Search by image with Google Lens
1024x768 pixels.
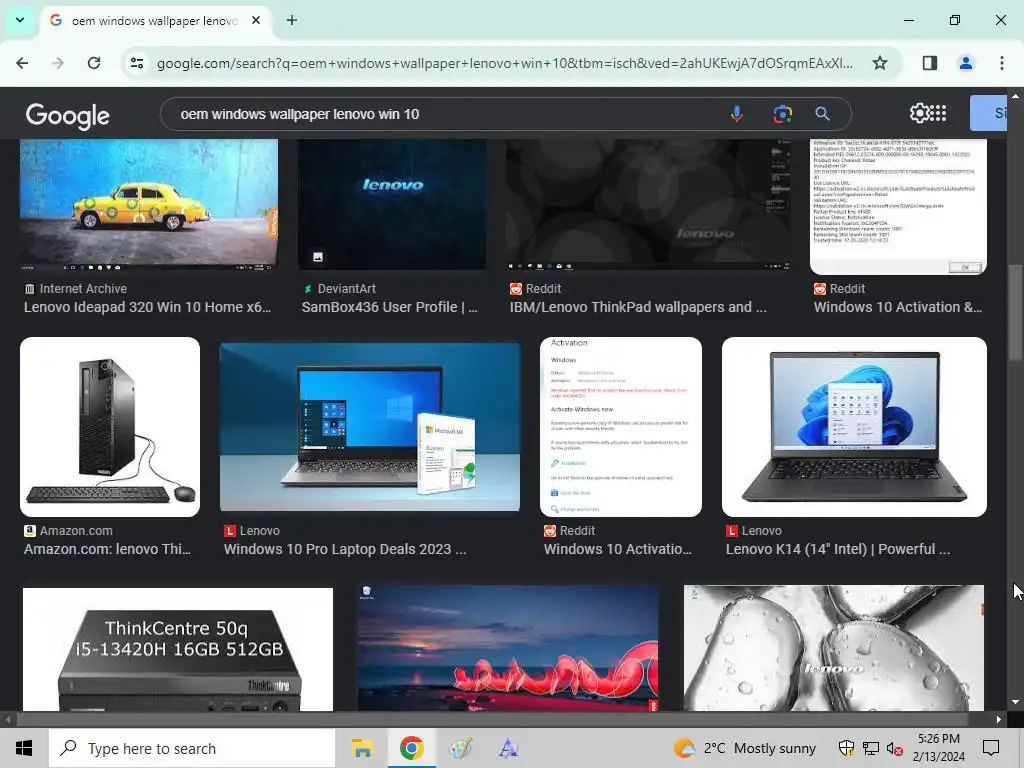(782, 114)
